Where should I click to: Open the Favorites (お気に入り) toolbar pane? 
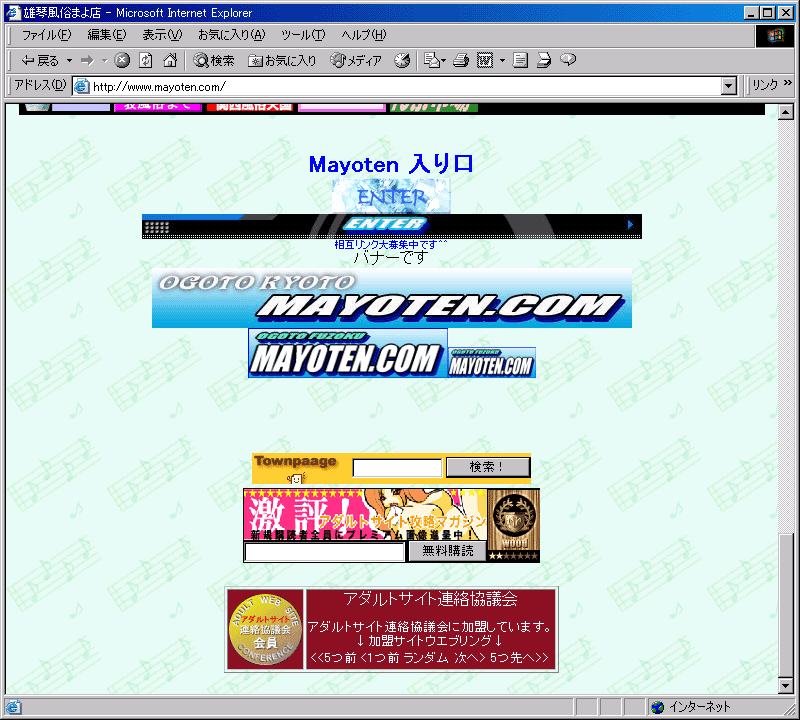coord(282,61)
